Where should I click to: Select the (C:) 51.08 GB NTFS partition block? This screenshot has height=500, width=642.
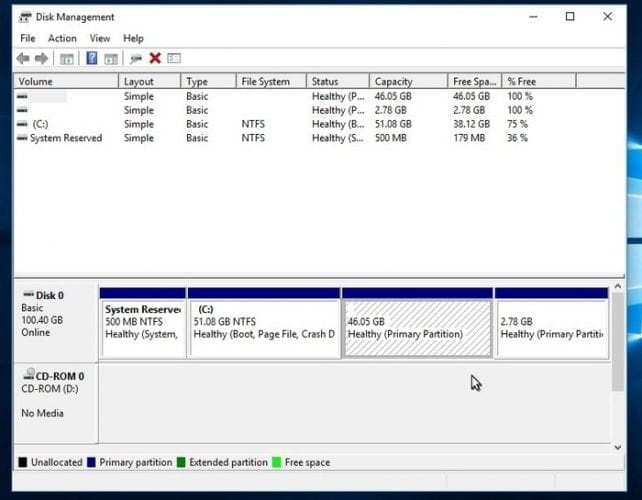pos(264,324)
